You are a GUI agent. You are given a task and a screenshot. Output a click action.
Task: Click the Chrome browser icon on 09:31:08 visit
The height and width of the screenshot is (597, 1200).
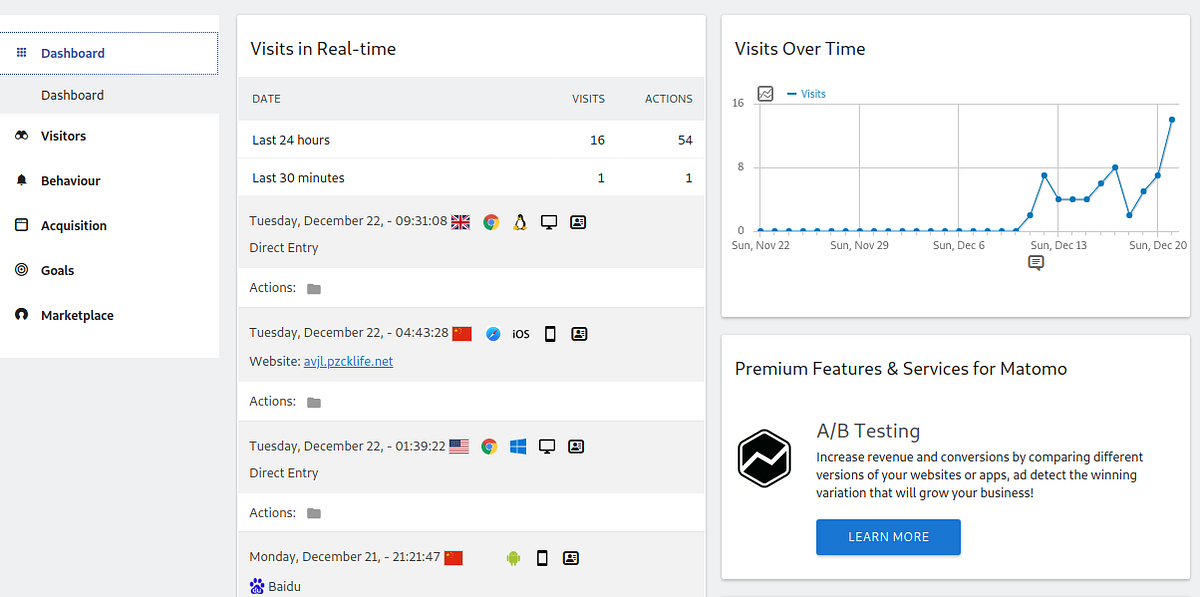click(490, 222)
